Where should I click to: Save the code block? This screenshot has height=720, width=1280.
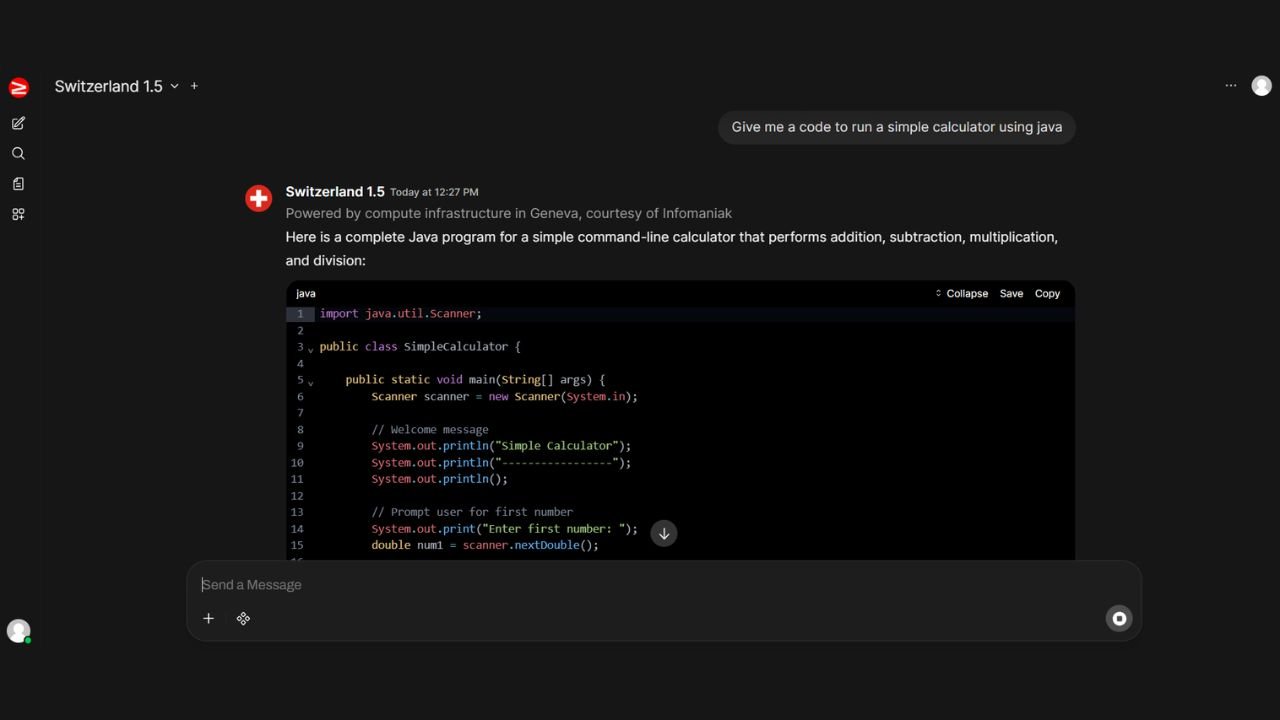click(1011, 293)
